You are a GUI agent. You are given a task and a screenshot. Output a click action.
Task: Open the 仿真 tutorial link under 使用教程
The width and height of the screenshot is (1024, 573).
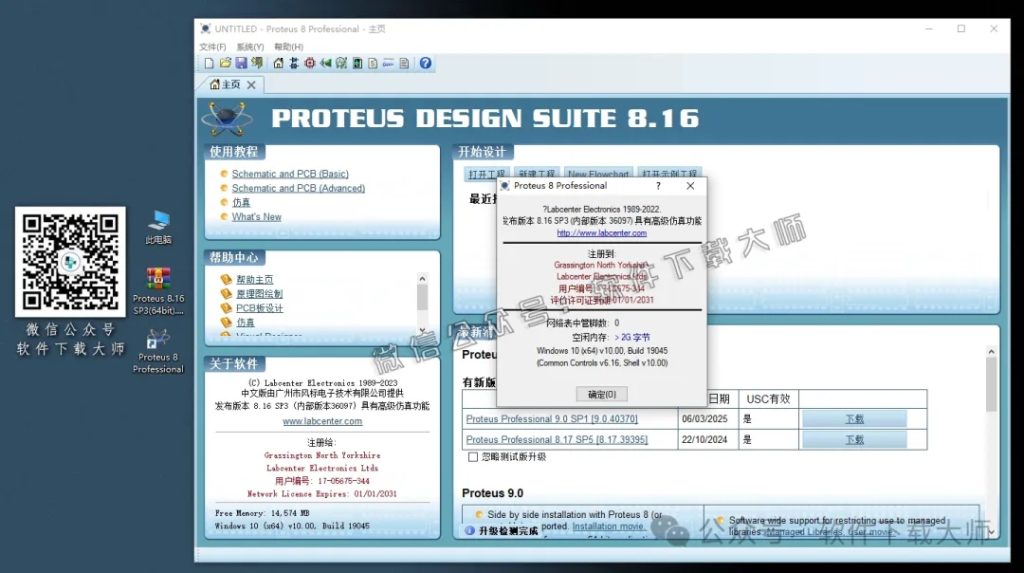[242, 203]
